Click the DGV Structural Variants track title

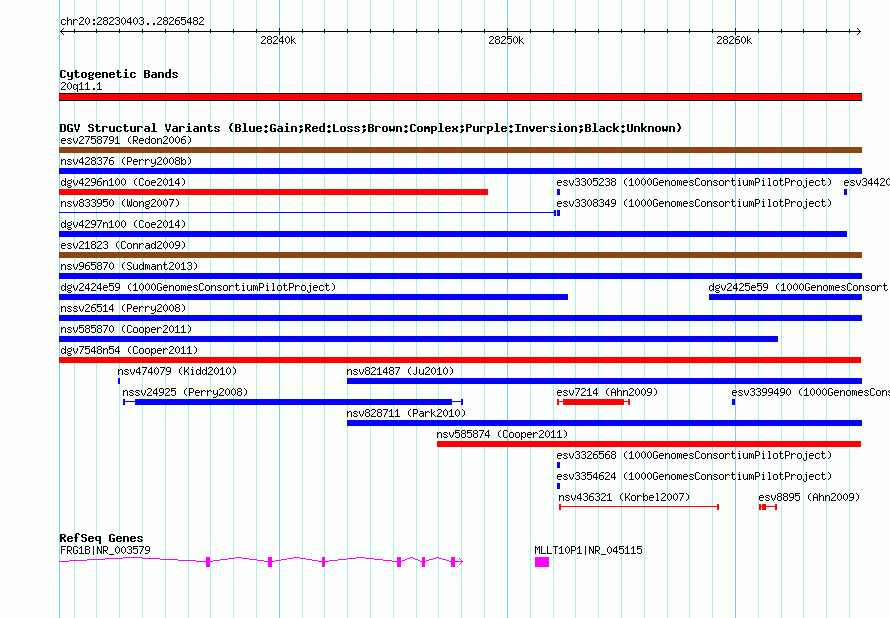(371, 128)
